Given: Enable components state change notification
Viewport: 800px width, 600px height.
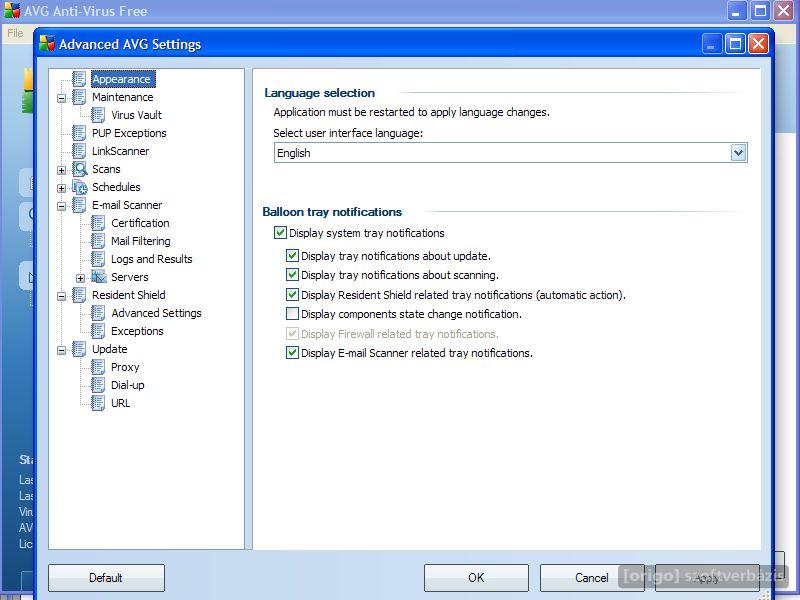Looking at the screenshot, I should click(x=292, y=314).
